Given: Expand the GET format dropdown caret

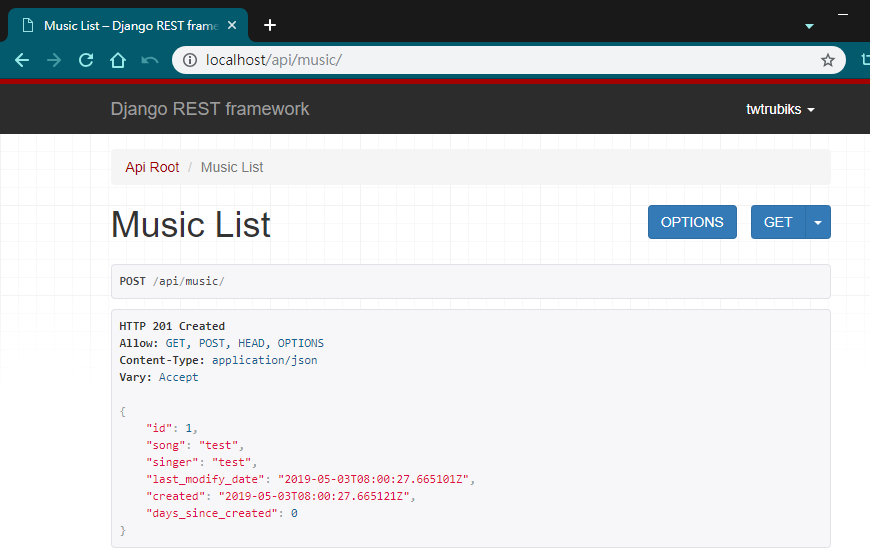Looking at the screenshot, I should coord(818,222).
